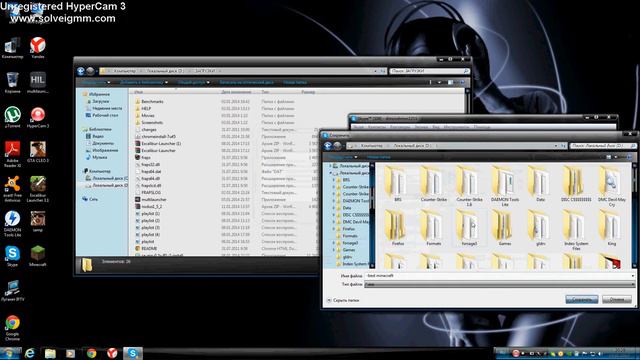The height and width of the screenshot is (360, 640).
Task: Open the Counter-Strike 1.6 folder thumbnail
Action: (x=469, y=186)
